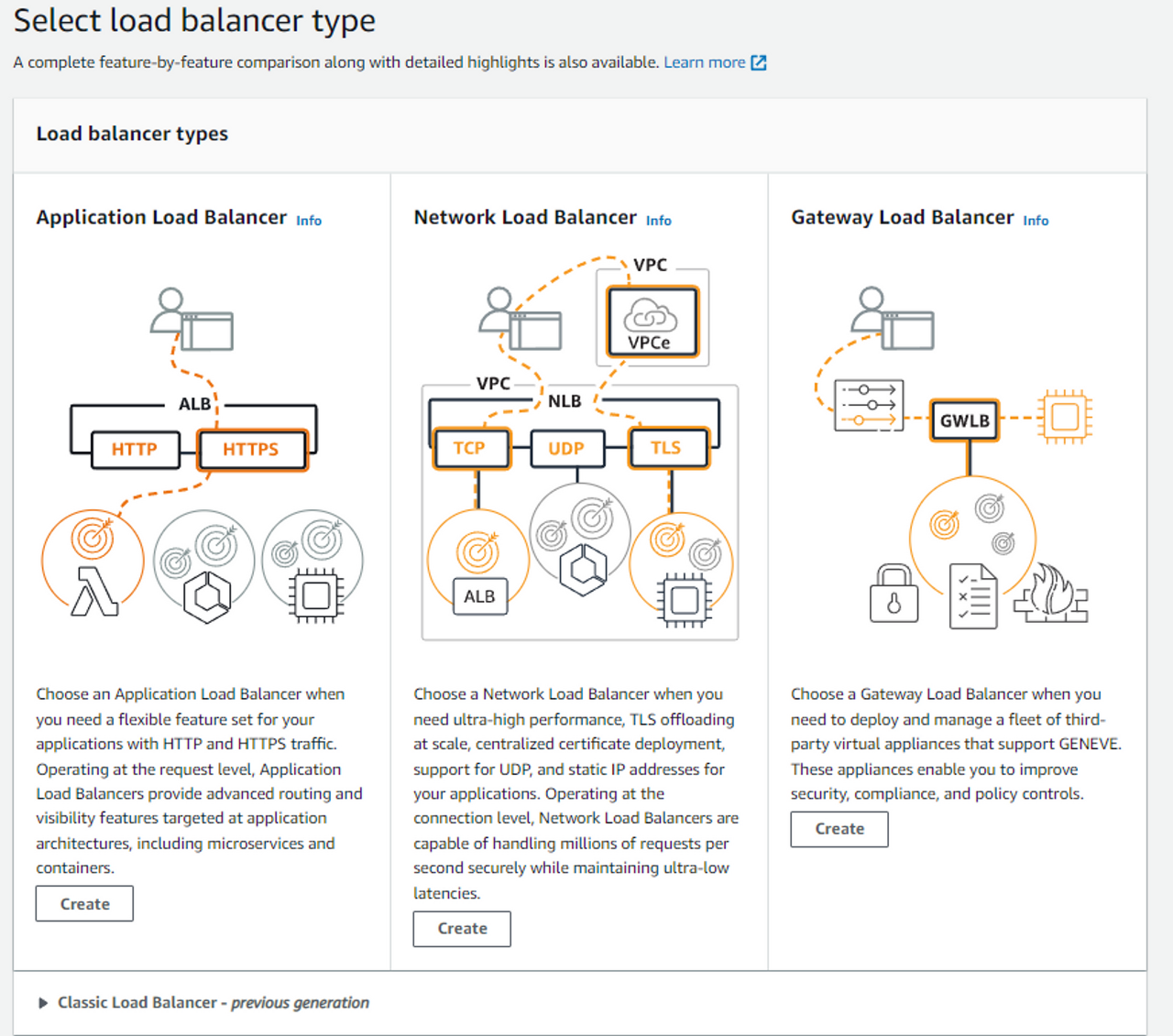
Task: Click the user client icon in NLB diagram
Action: click(x=521, y=319)
